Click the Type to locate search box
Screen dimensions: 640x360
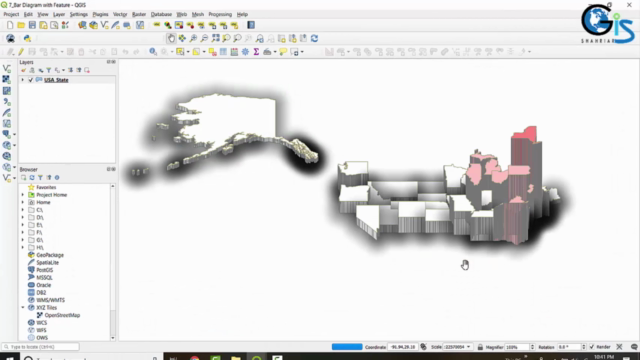[40, 347]
